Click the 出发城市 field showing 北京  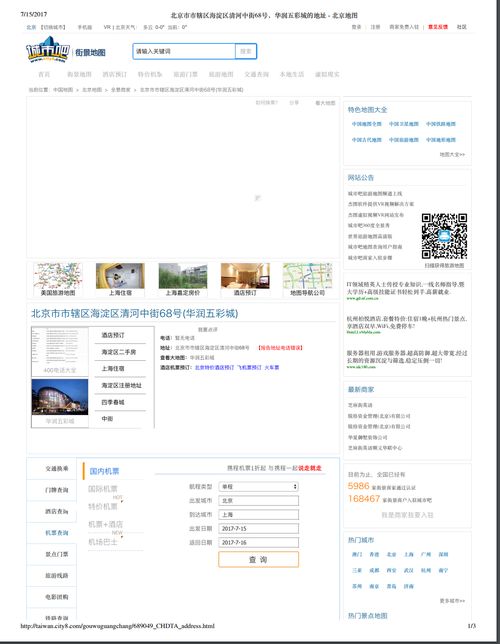pos(258,501)
